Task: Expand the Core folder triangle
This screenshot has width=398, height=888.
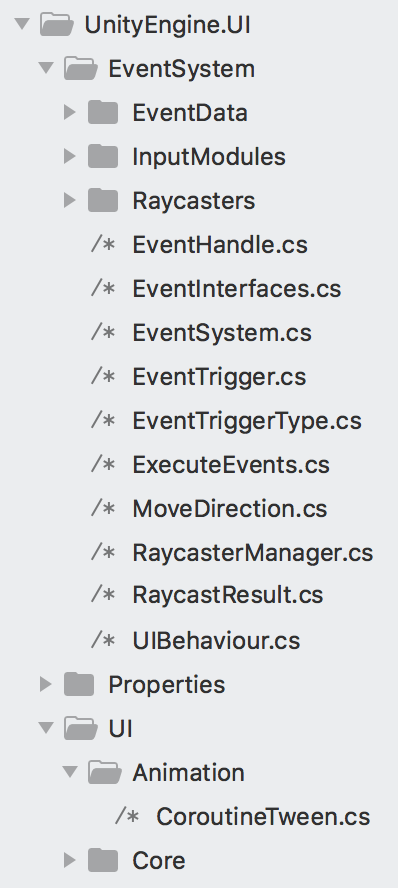Action: pos(70,860)
